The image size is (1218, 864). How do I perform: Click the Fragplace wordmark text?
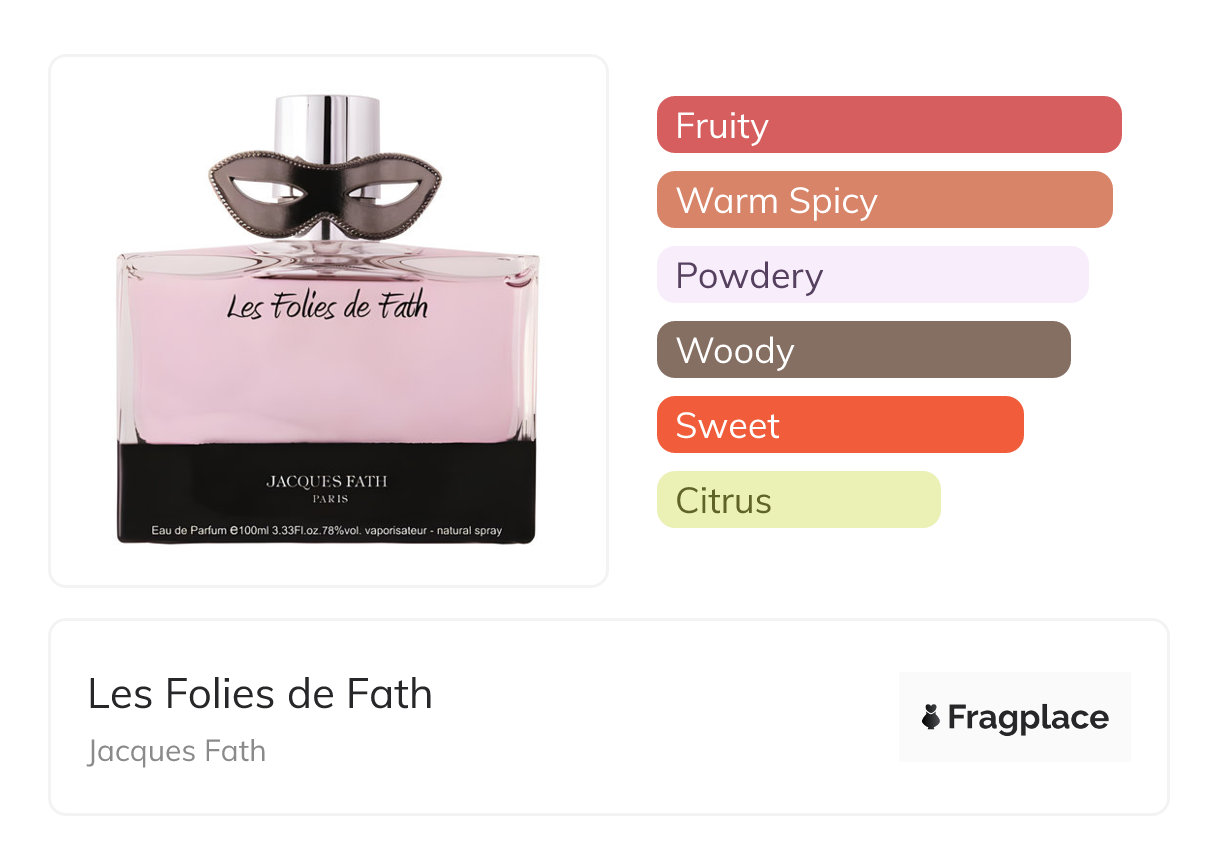coord(1028,717)
